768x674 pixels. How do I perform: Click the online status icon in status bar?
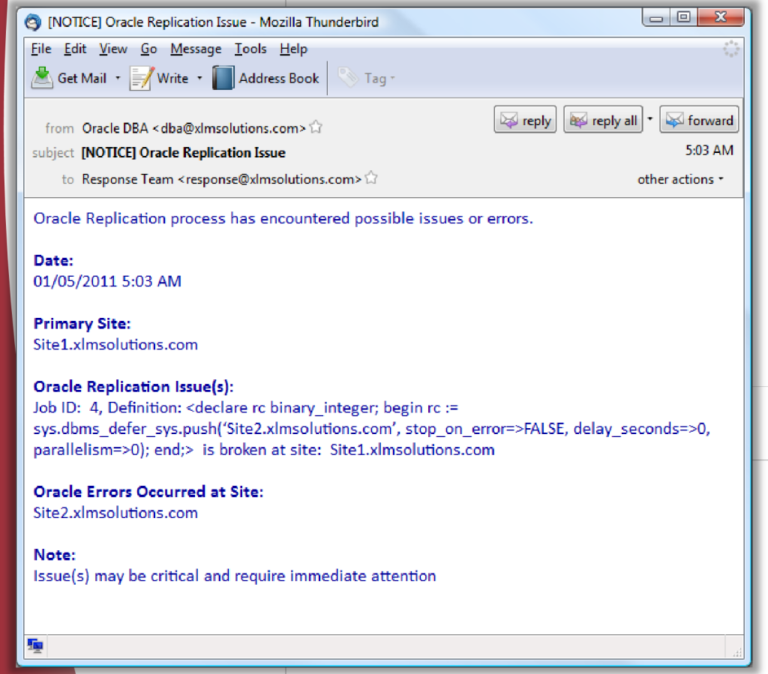pos(35,646)
